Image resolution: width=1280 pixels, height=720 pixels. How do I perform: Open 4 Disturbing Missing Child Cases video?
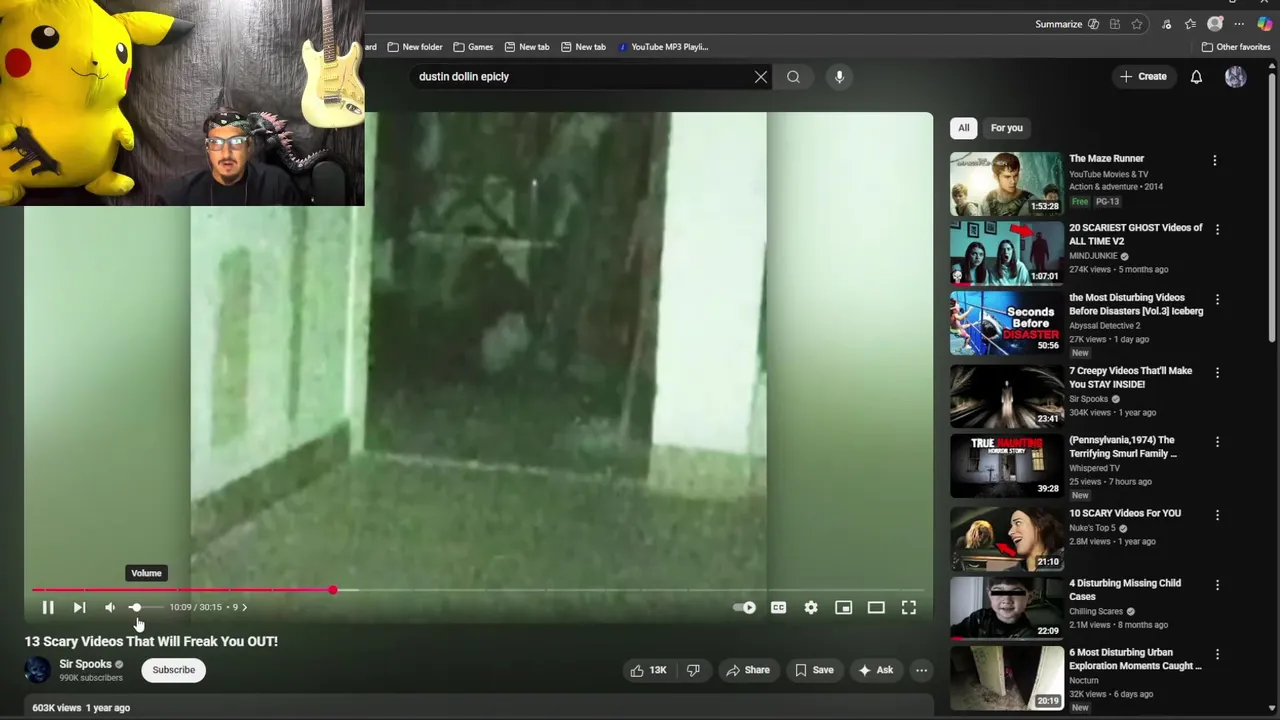coord(1124,589)
